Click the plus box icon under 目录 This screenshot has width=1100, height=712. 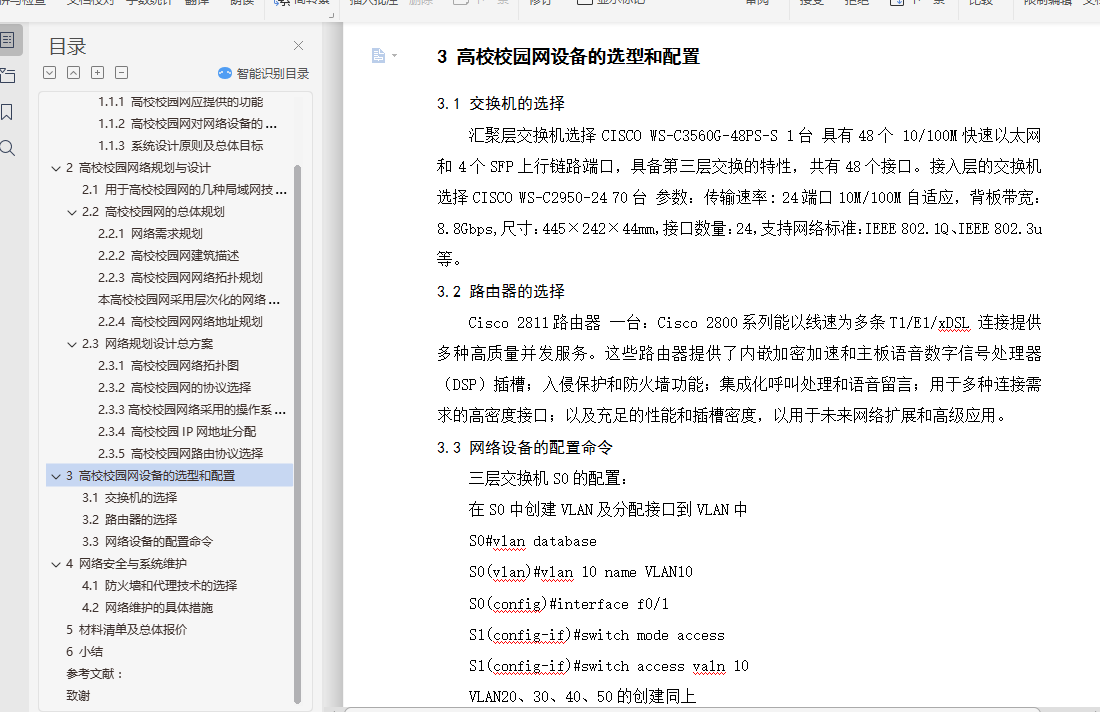(x=98, y=72)
